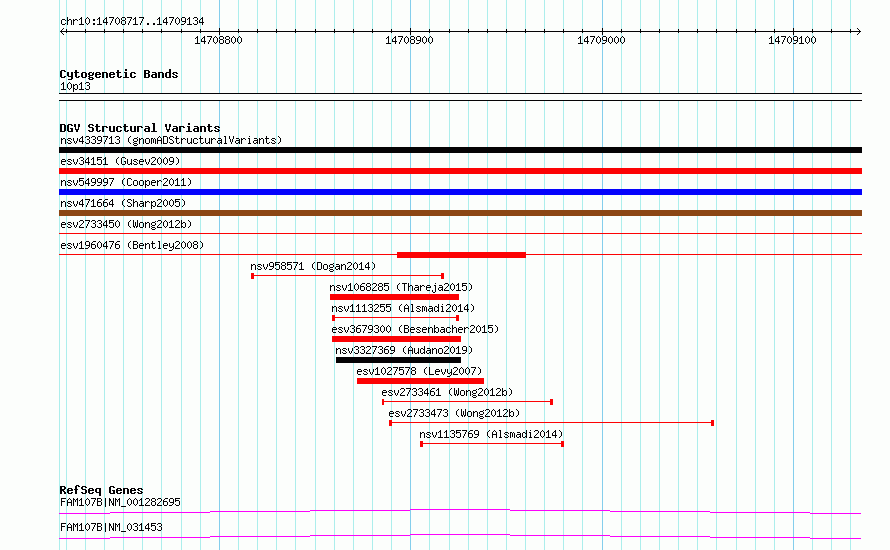Click the RefSeq Genes track heading
Image resolution: width=890 pixels, height=550 pixels.
coord(101,490)
